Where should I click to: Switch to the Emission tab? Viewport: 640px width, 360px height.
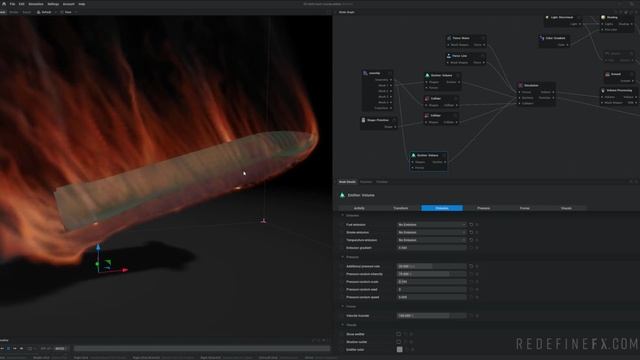click(x=442, y=208)
